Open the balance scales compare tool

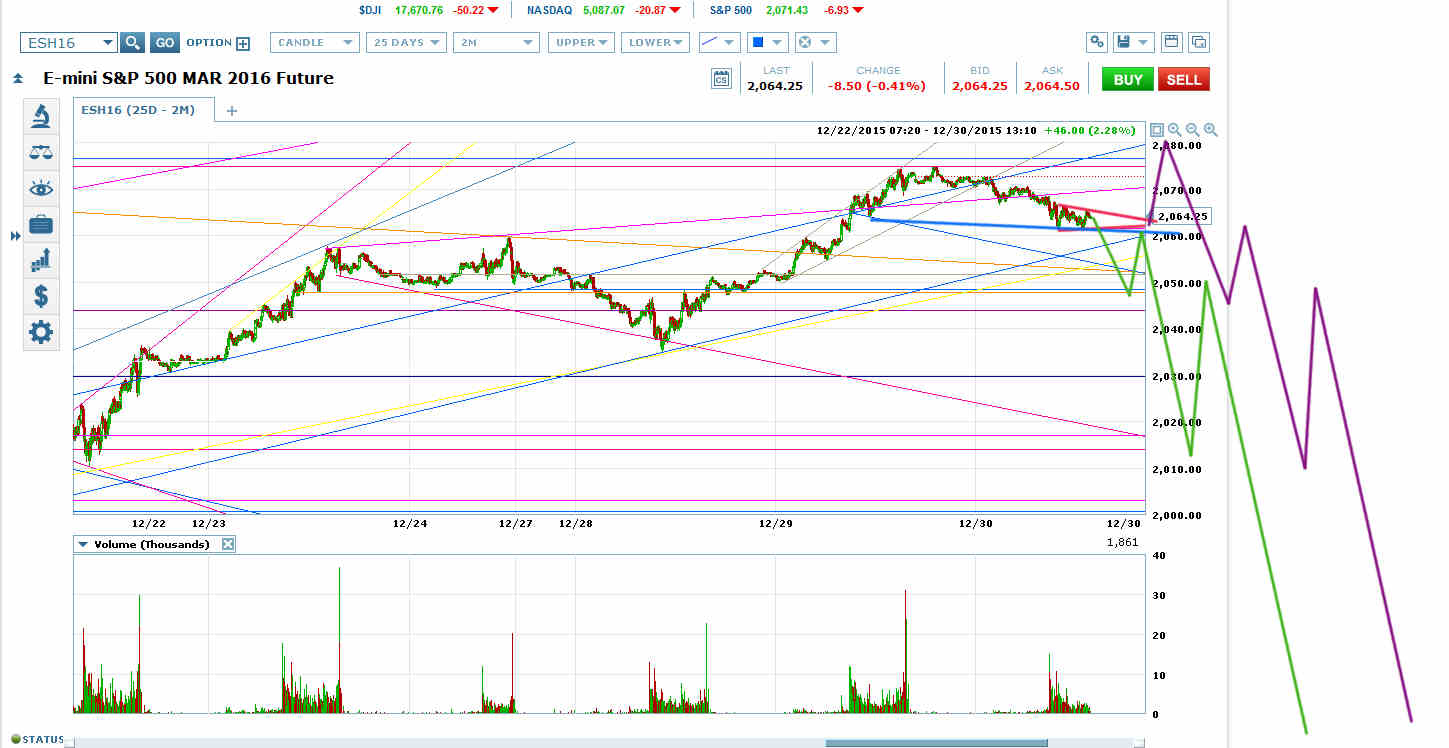pyautogui.click(x=41, y=153)
